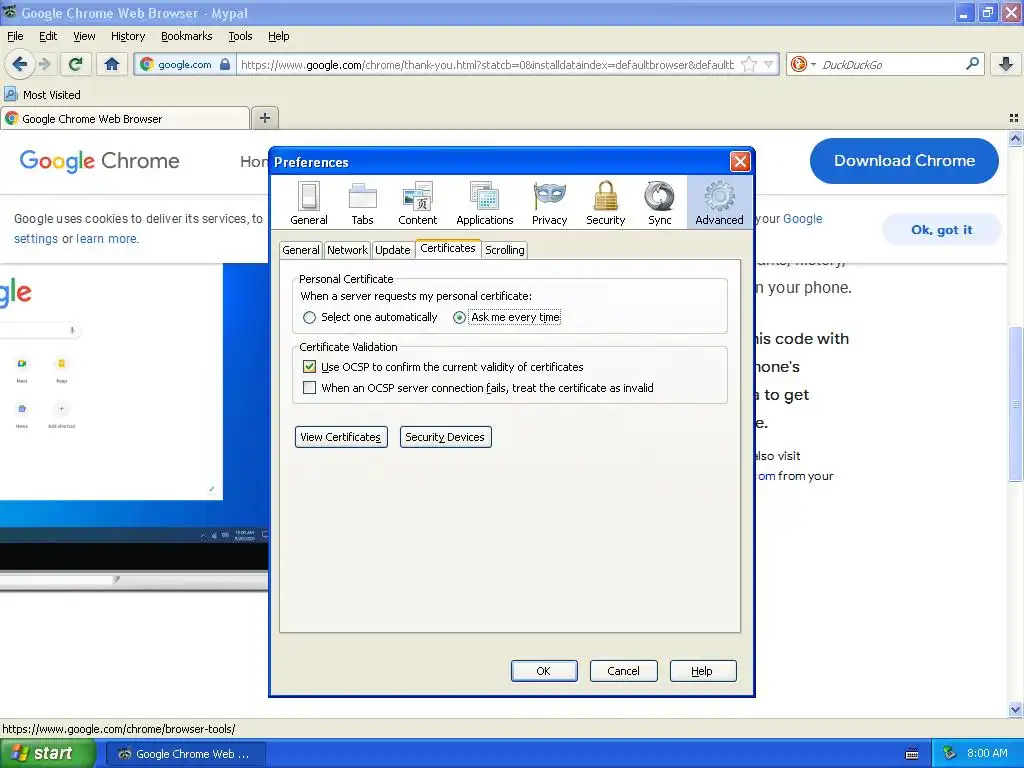
Task: Switch to the Update sub-tab
Action: click(392, 250)
